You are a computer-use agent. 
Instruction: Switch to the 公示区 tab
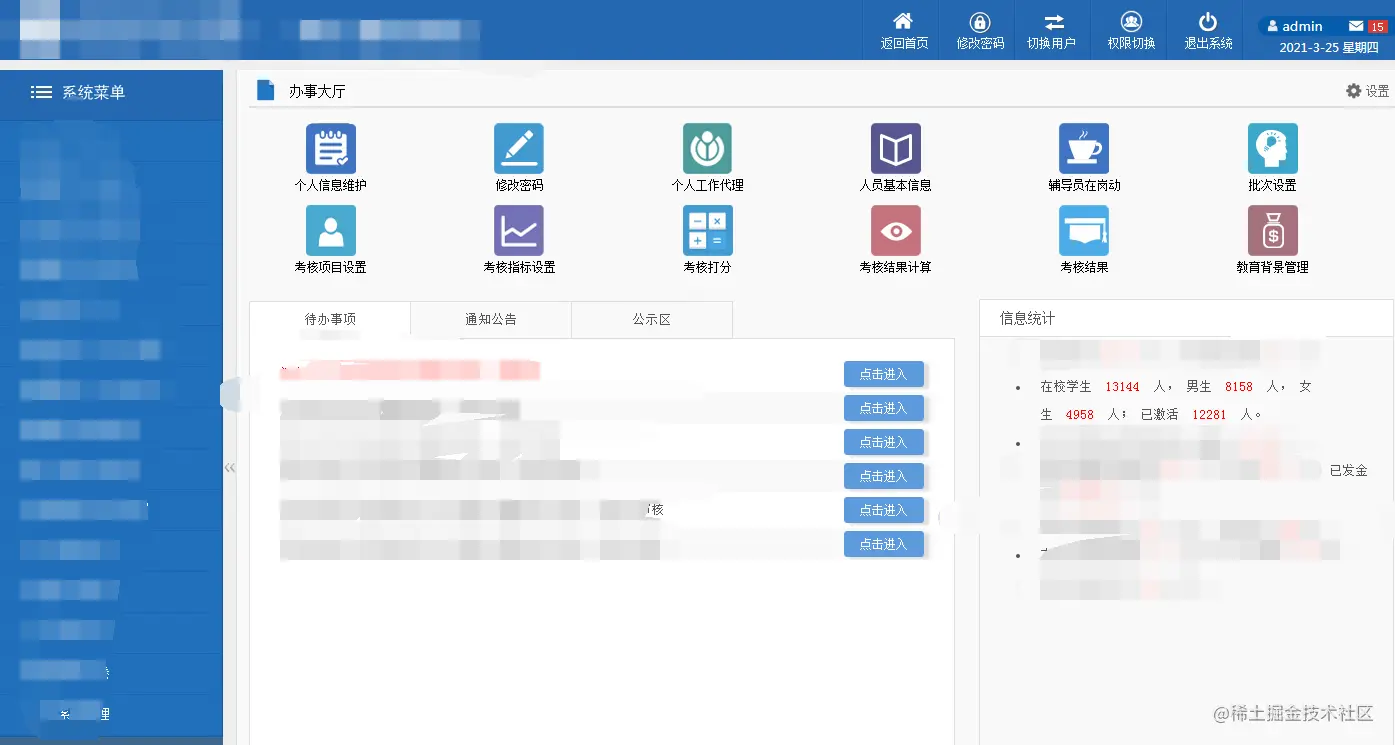click(x=652, y=319)
